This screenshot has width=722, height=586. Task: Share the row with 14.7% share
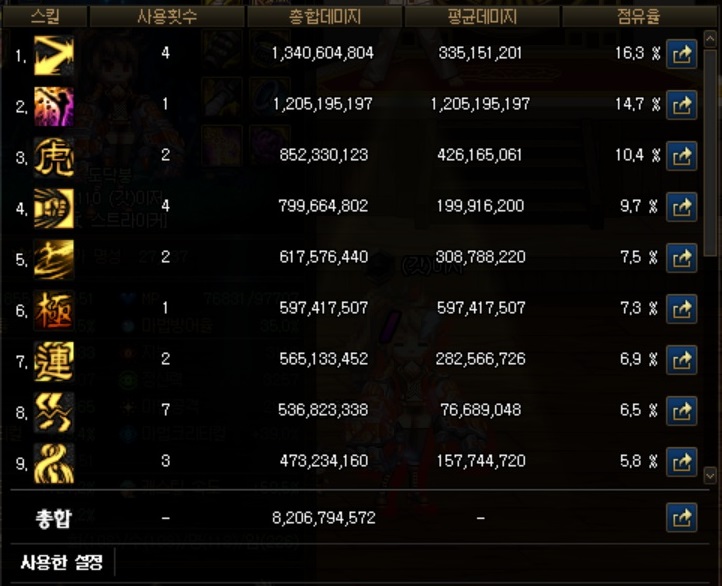pos(681,105)
